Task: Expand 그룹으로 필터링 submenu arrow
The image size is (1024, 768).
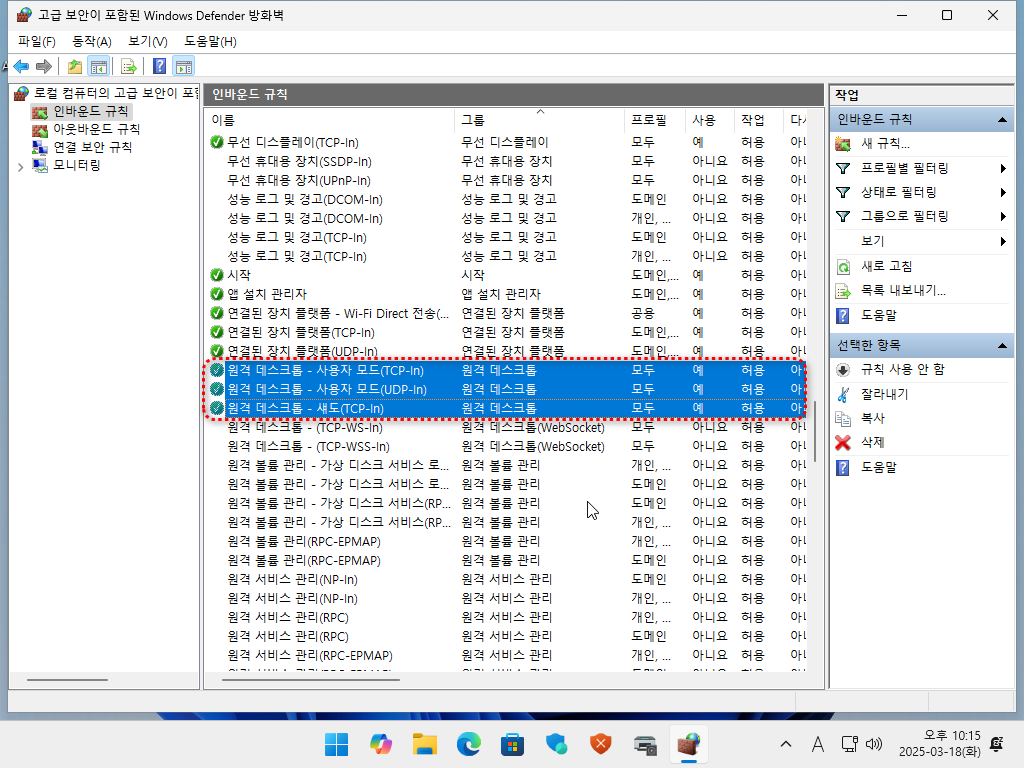Action: 1003,217
